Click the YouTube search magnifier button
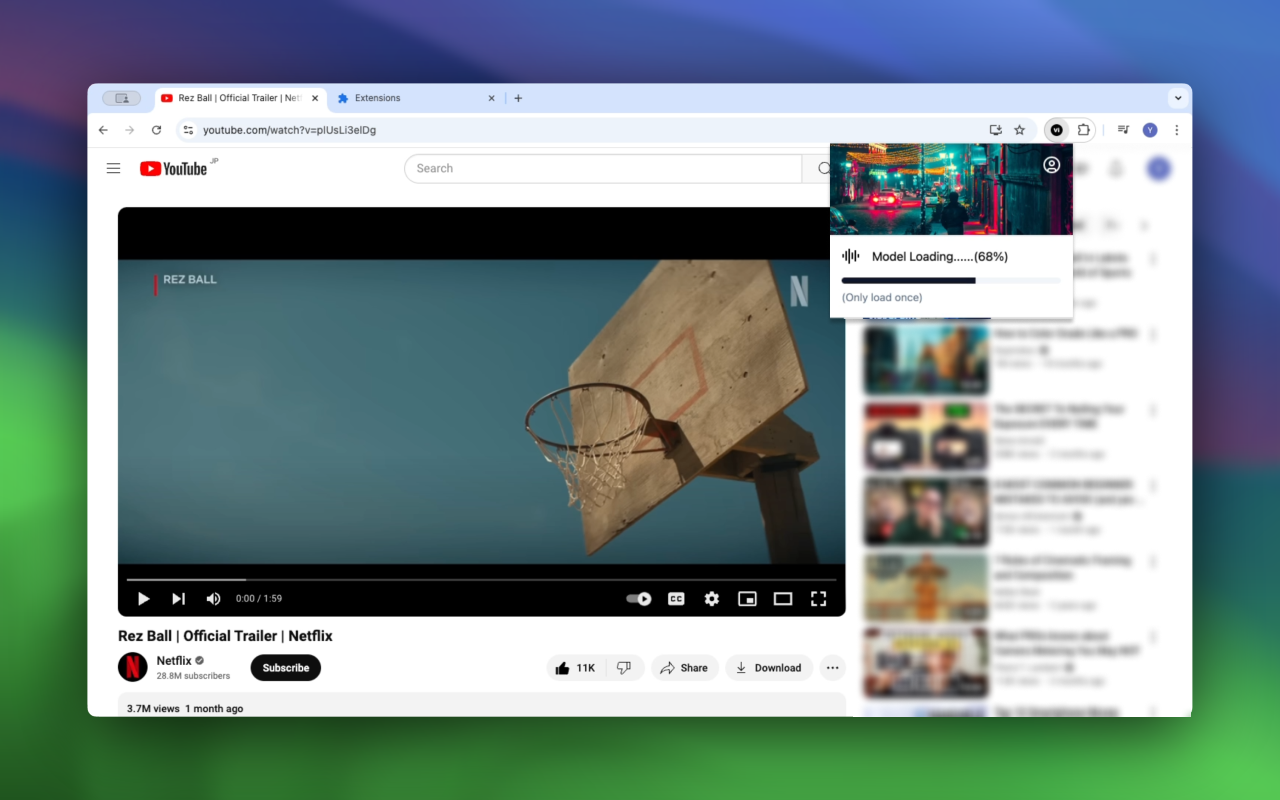The width and height of the screenshot is (1280, 800). click(824, 168)
